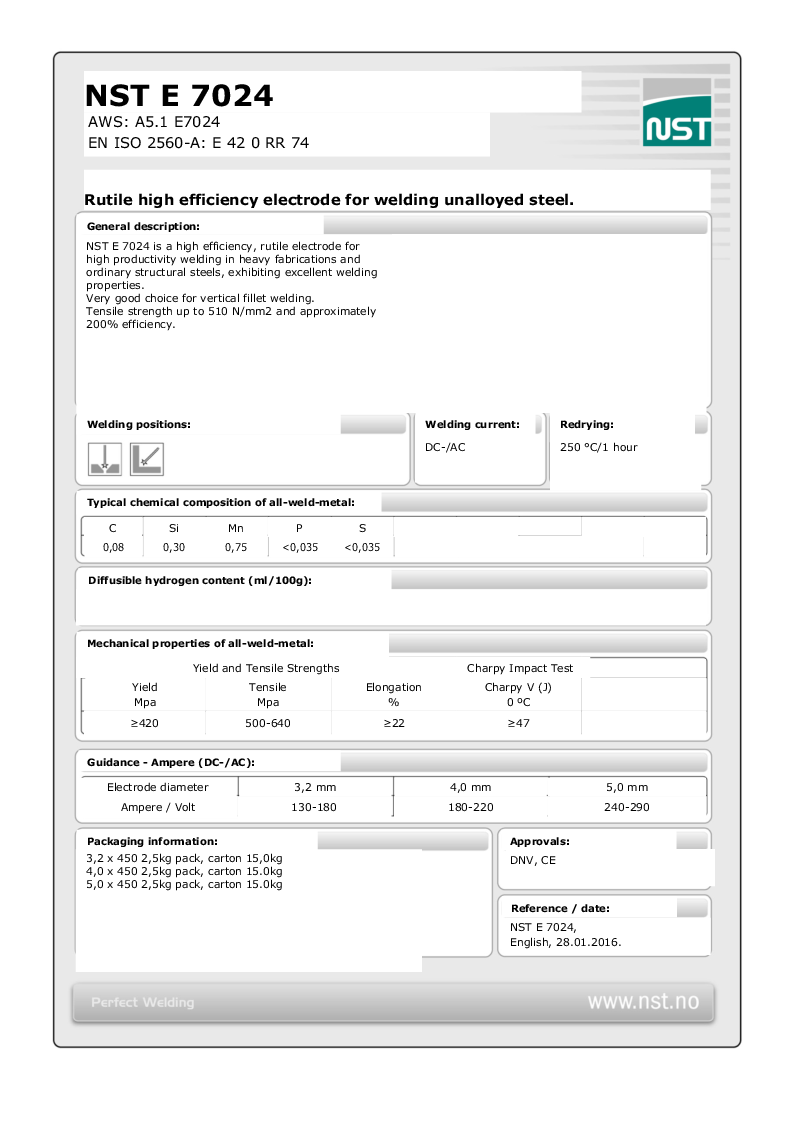
Task: Select the '3,2 x 450 2,5kg pack' line
Action: coord(185,859)
